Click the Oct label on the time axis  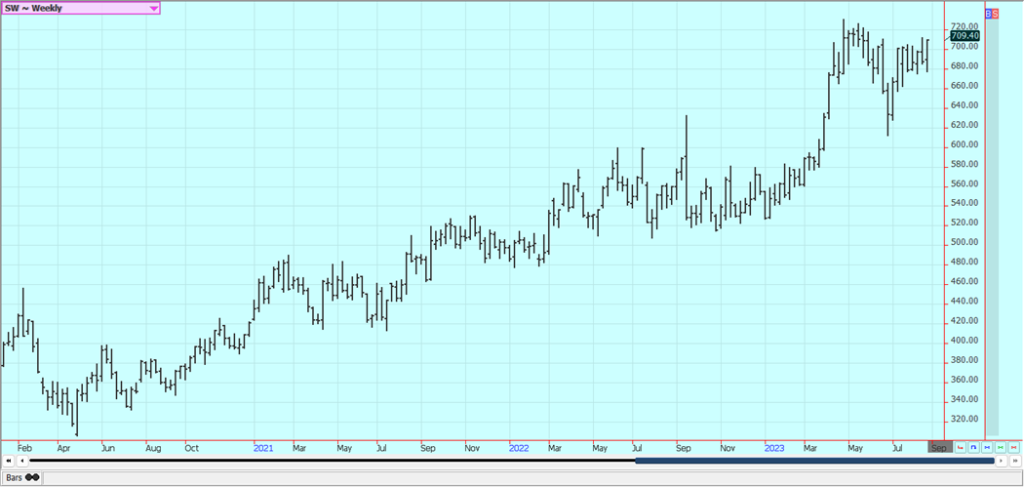coord(191,448)
